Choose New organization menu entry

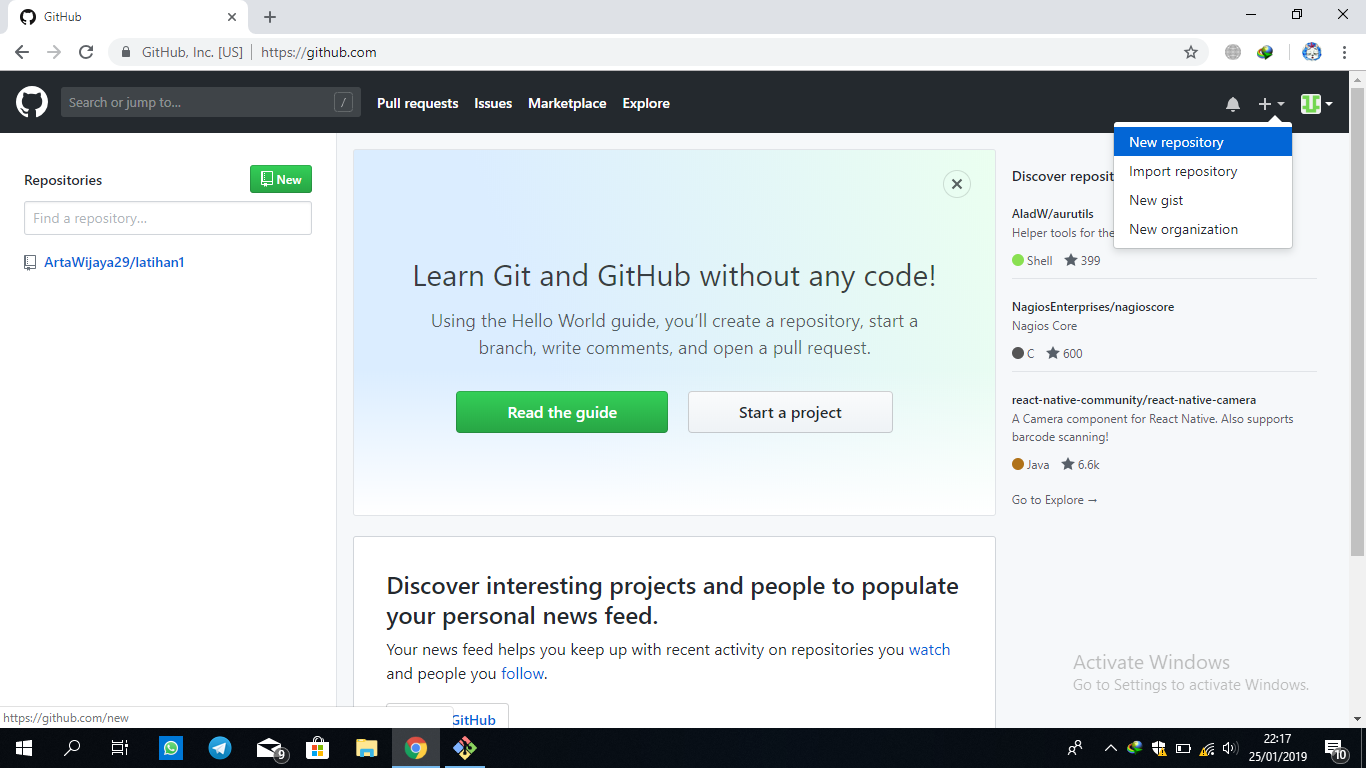[1203, 229]
